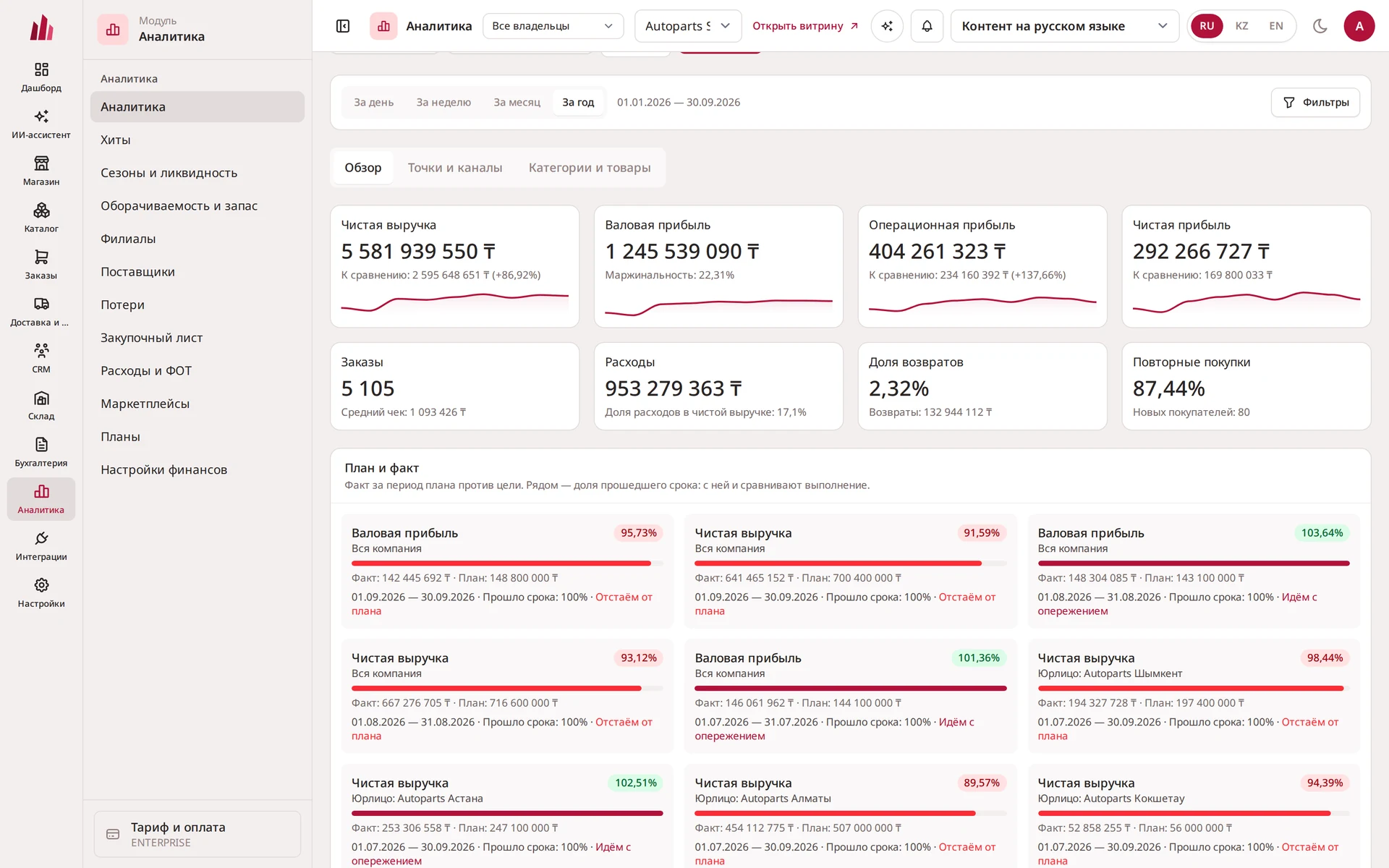This screenshot has height=868, width=1389.
Task: Open Поставщики menu item
Action: [x=197, y=272]
